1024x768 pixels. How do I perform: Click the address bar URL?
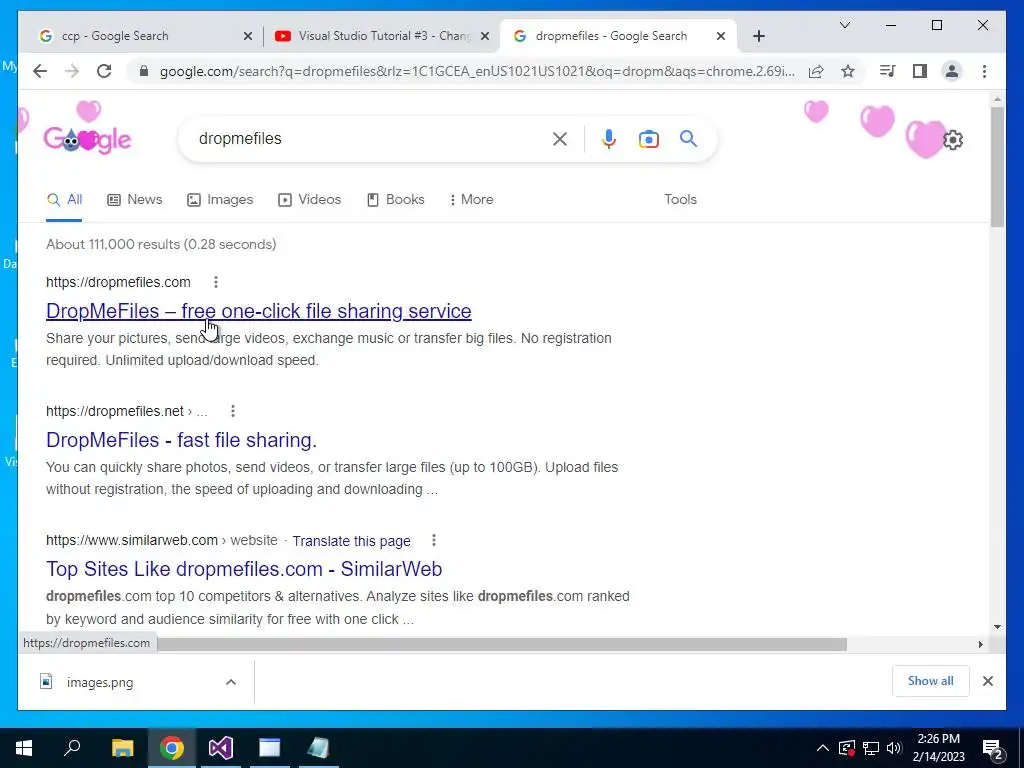(x=477, y=71)
